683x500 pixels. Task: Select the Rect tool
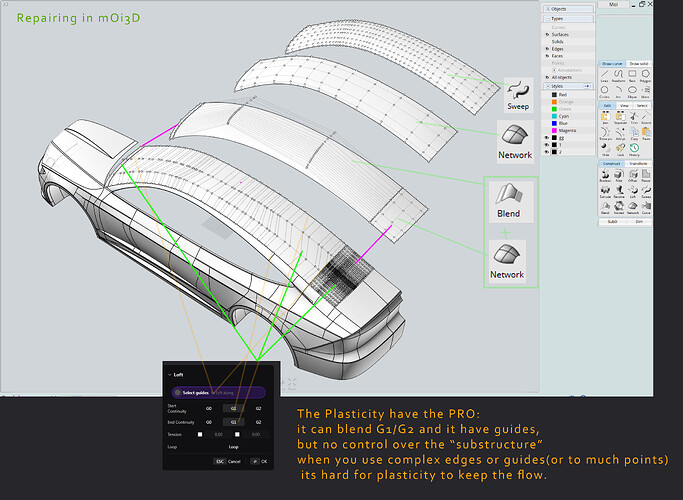632,75
